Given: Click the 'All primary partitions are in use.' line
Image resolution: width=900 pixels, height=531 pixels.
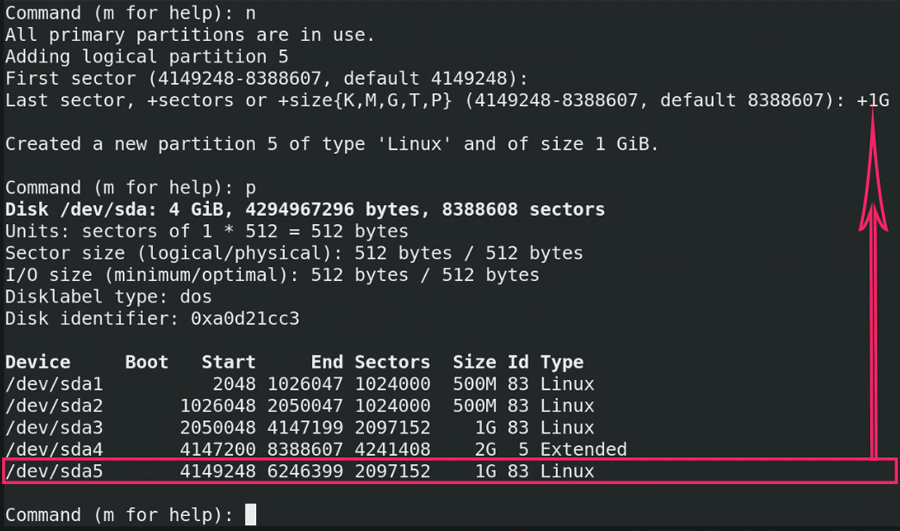Looking at the screenshot, I should tap(190, 34).
